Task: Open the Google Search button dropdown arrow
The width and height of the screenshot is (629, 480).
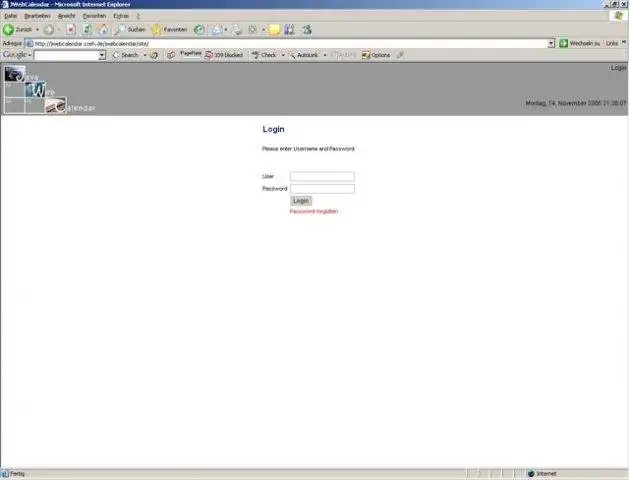Action: (145, 55)
